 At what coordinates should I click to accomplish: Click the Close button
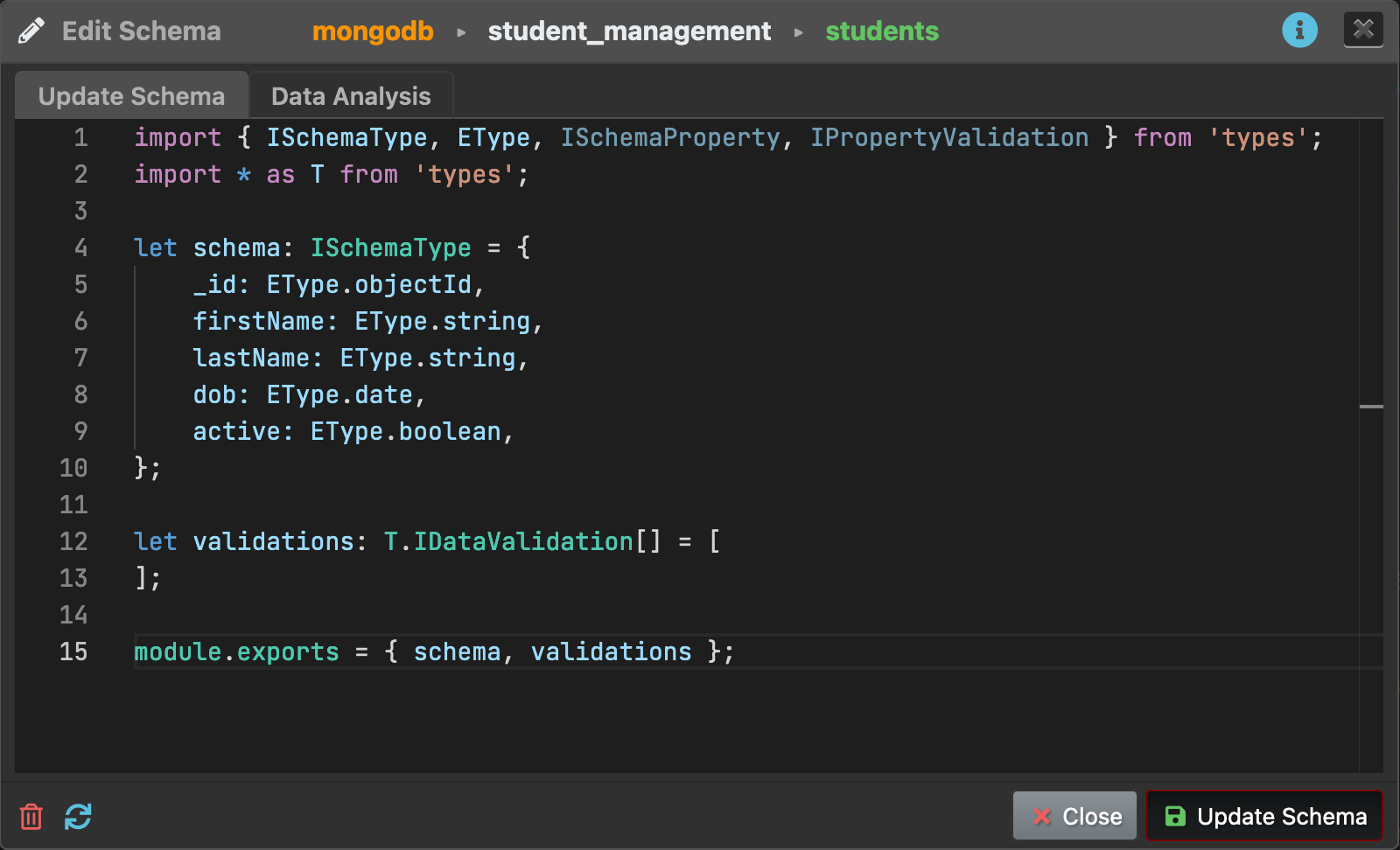(x=1074, y=816)
